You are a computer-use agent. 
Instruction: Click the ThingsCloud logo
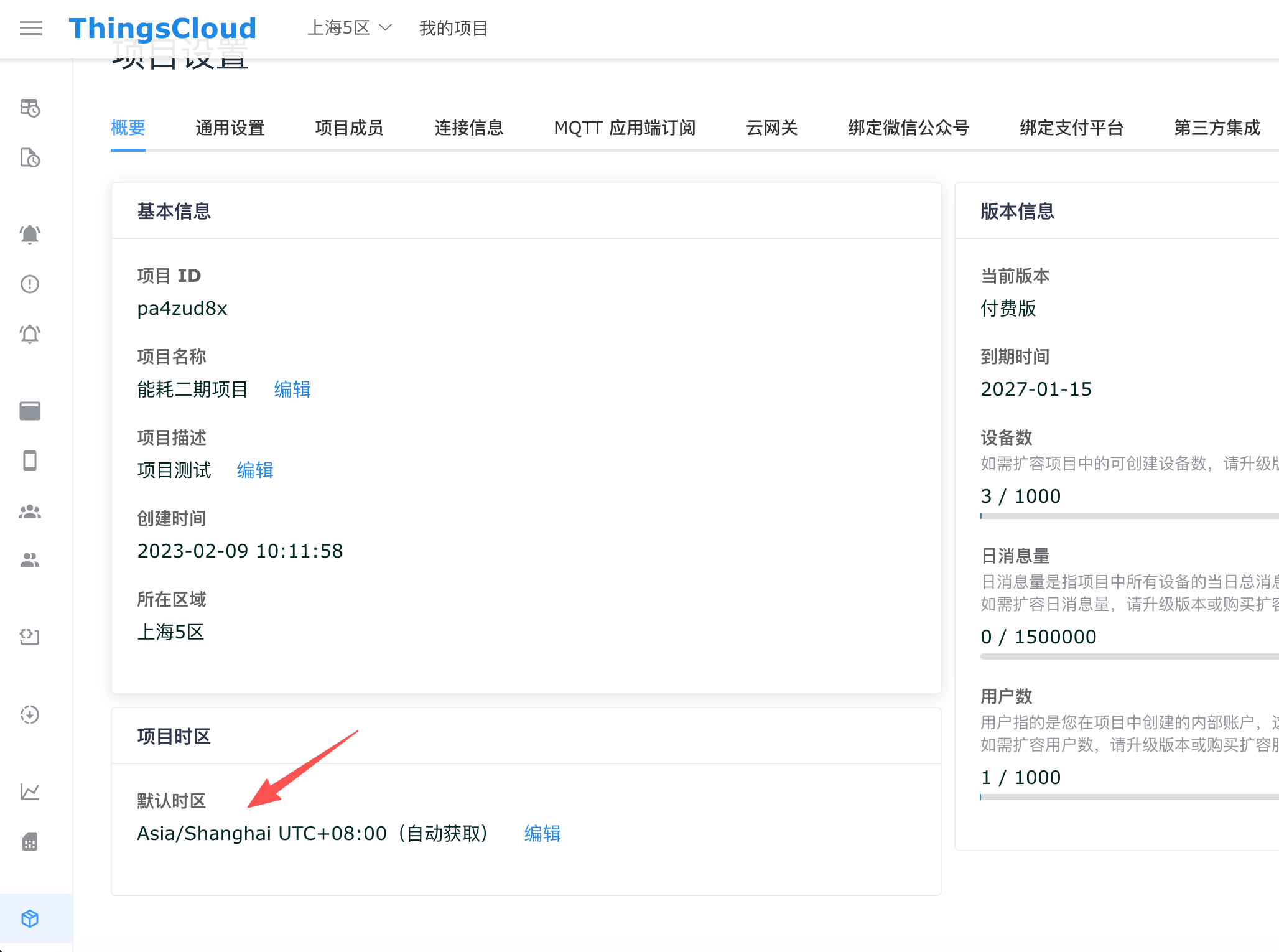coord(162,28)
